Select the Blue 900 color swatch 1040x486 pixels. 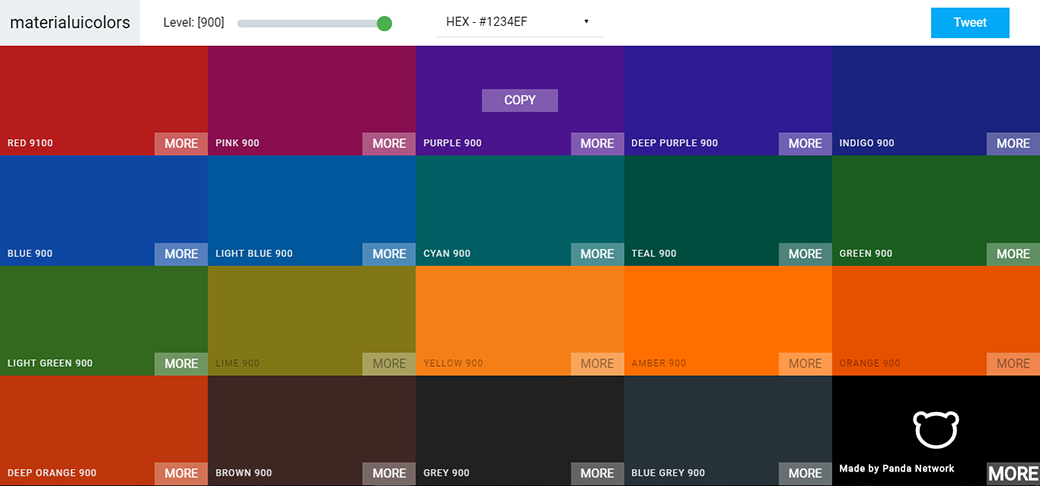(x=103, y=205)
